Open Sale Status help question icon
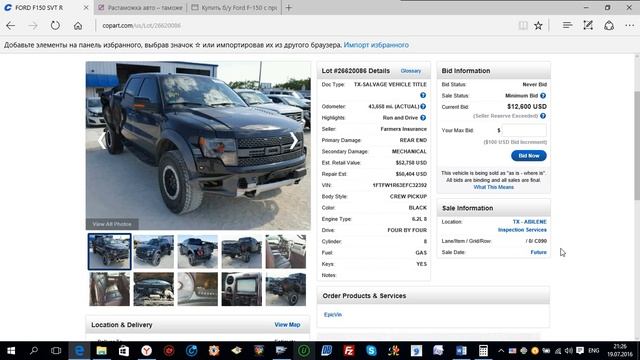Image resolution: width=640 pixels, height=360 pixels. pos(543,96)
